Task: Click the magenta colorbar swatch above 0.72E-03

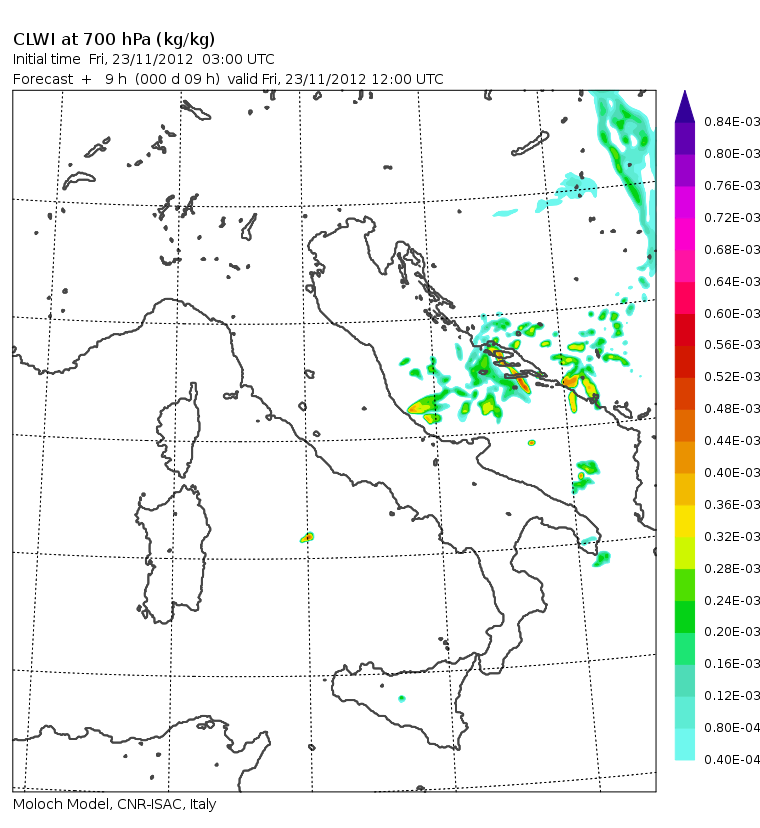Action: pyautogui.click(x=684, y=202)
